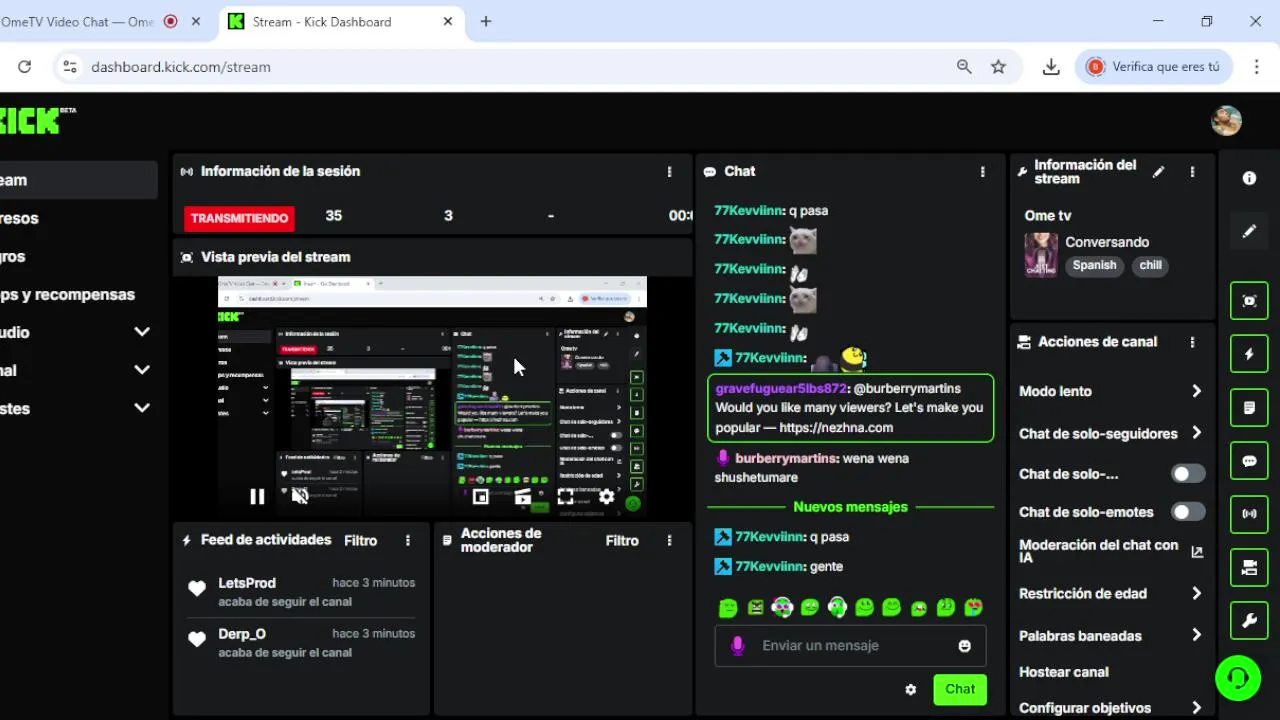Viewport: 1280px width, 720px height.
Task: Click the browser address bar URL
Action: pyautogui.click(x=181, y=67)
